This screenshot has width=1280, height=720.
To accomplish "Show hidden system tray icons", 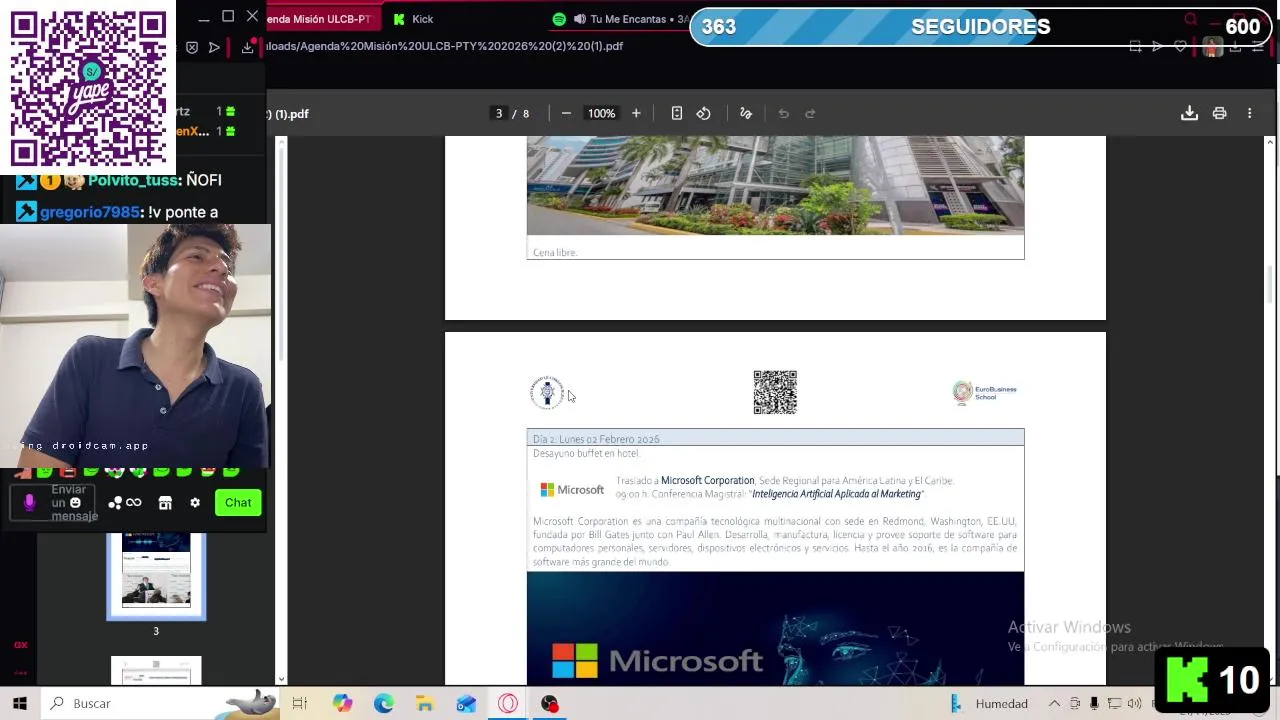I will (x=1053, y=704).
